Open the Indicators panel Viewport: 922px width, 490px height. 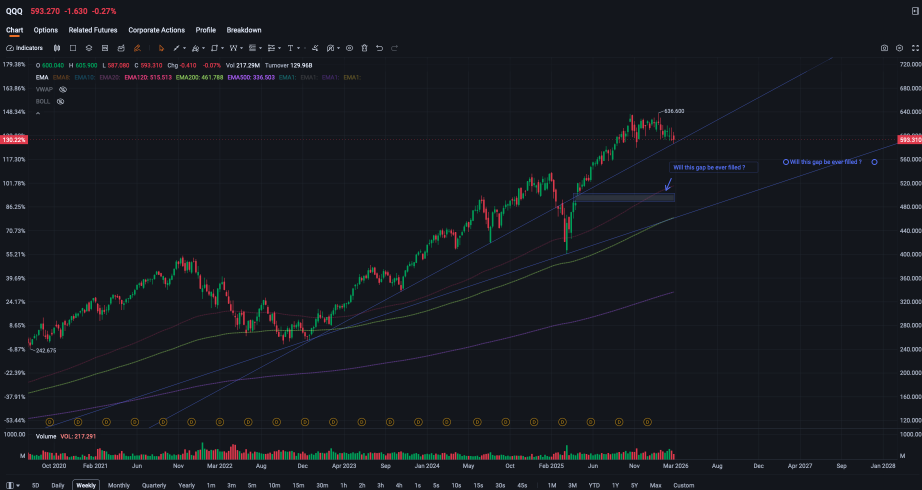pyautogui.click(x=25, y=48)
